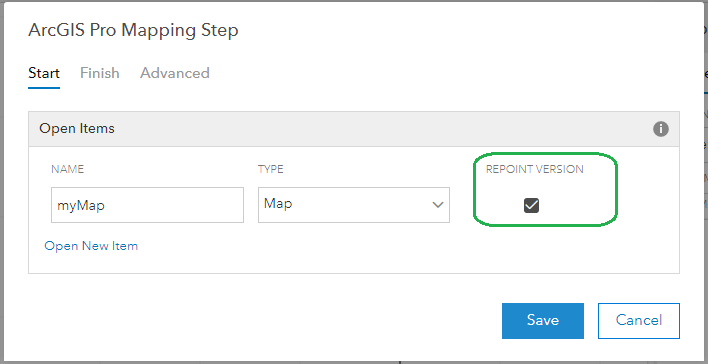Open the Advanced tab

pos(175,73)
